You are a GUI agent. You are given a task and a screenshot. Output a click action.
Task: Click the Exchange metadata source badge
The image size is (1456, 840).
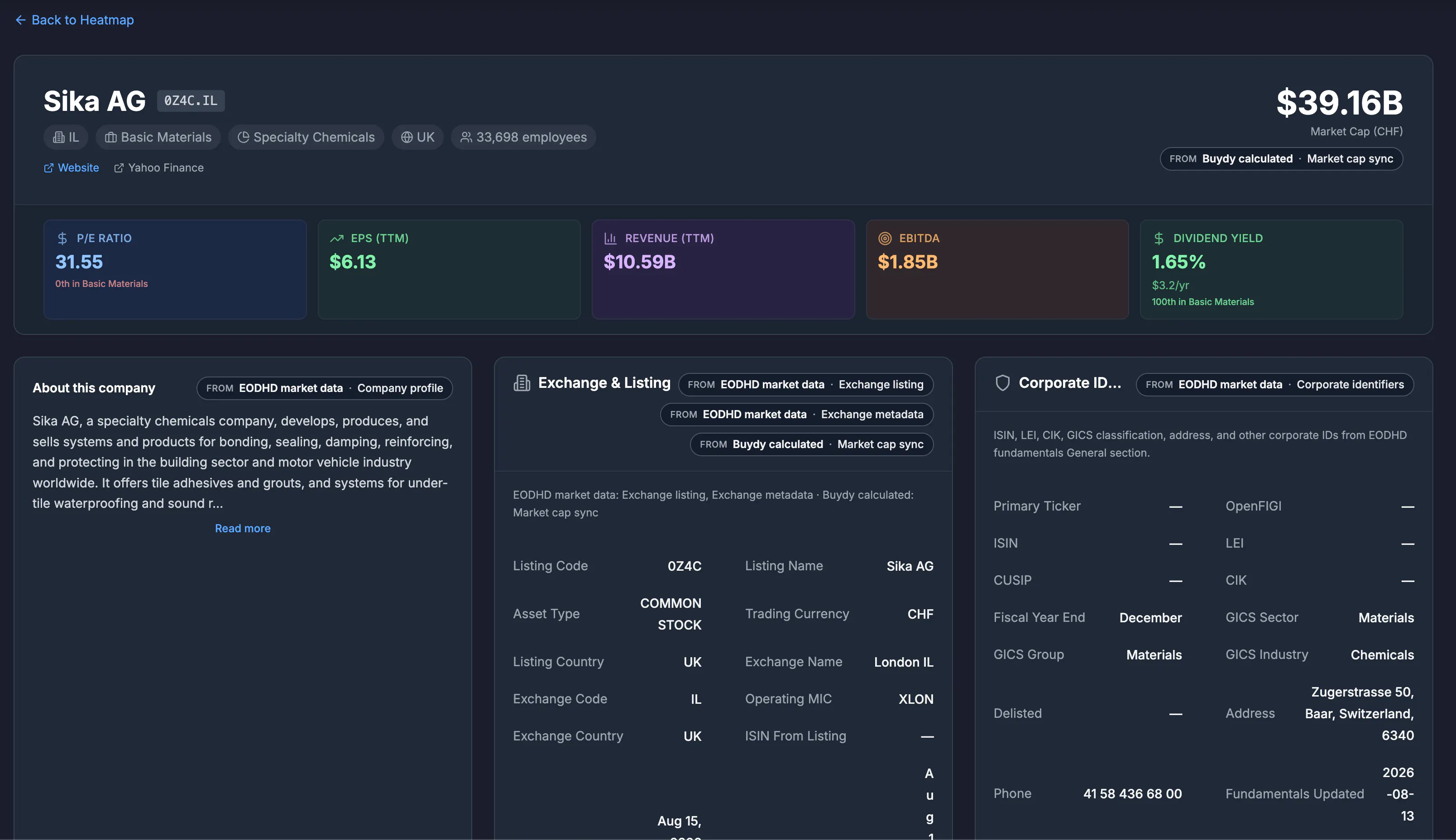pyautogui.click(x=796, y=415)
